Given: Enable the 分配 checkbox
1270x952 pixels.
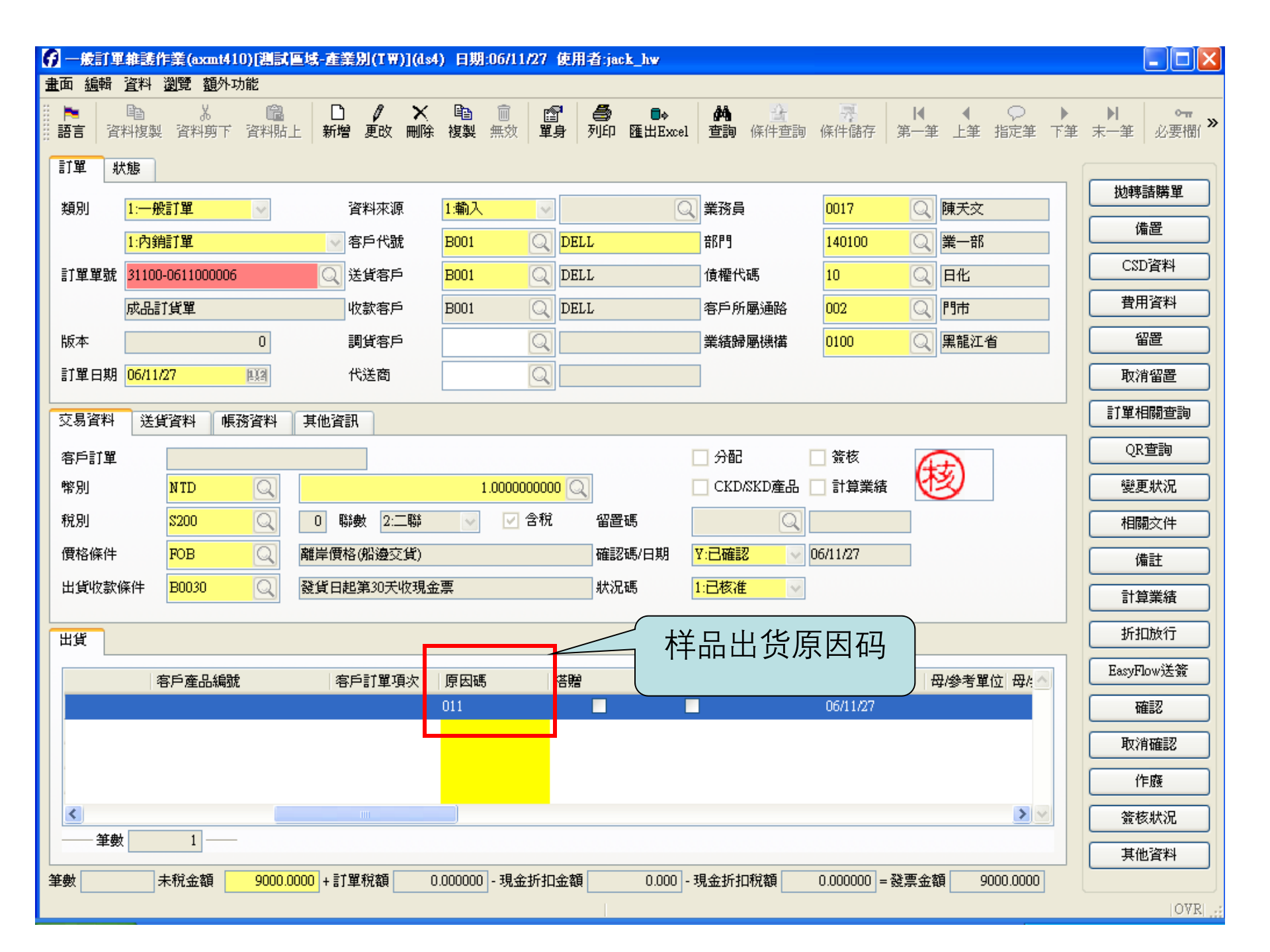Looking at the screenshot, I should [x=700, y=457].
